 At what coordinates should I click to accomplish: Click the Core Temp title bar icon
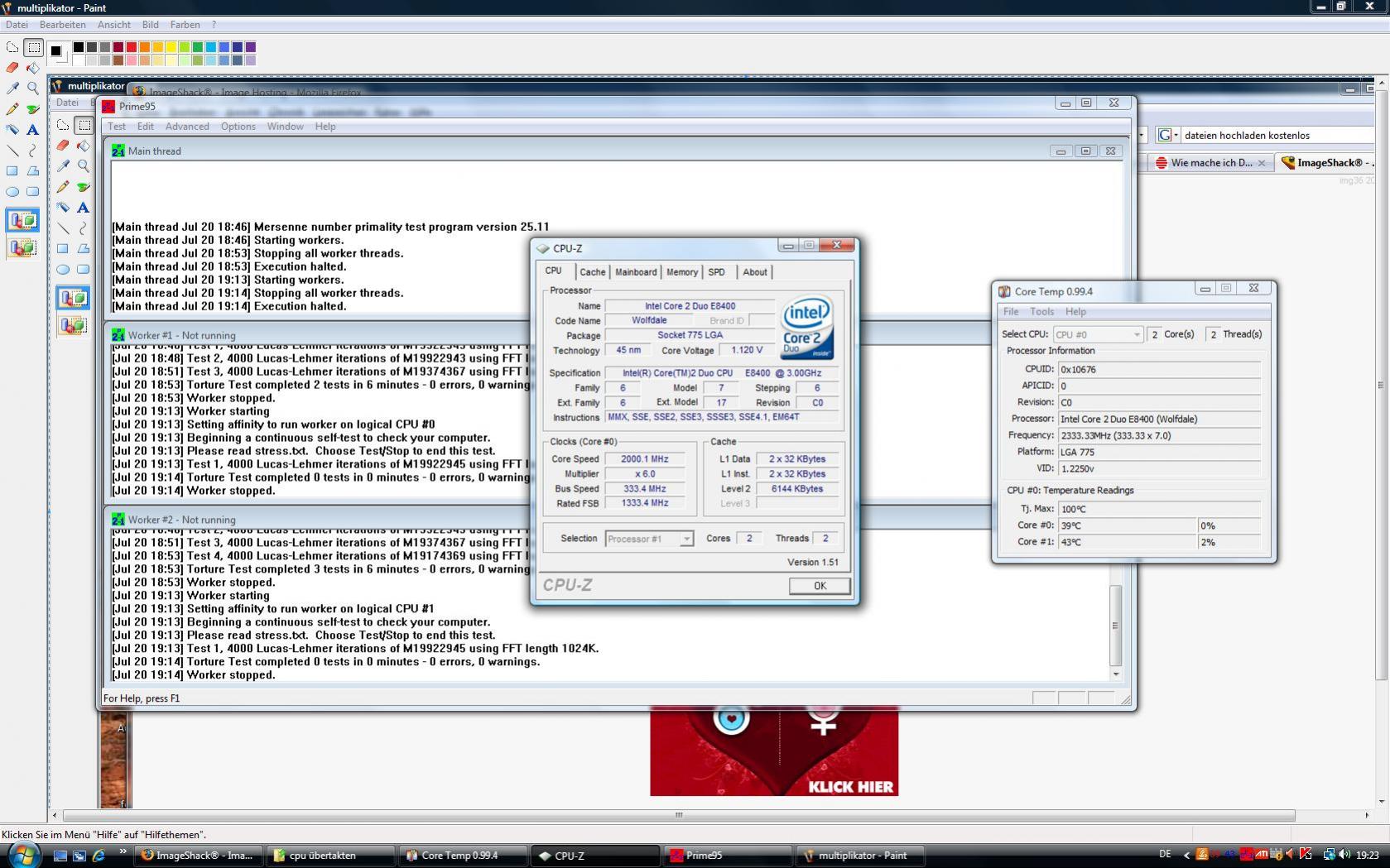[1004, 291]
